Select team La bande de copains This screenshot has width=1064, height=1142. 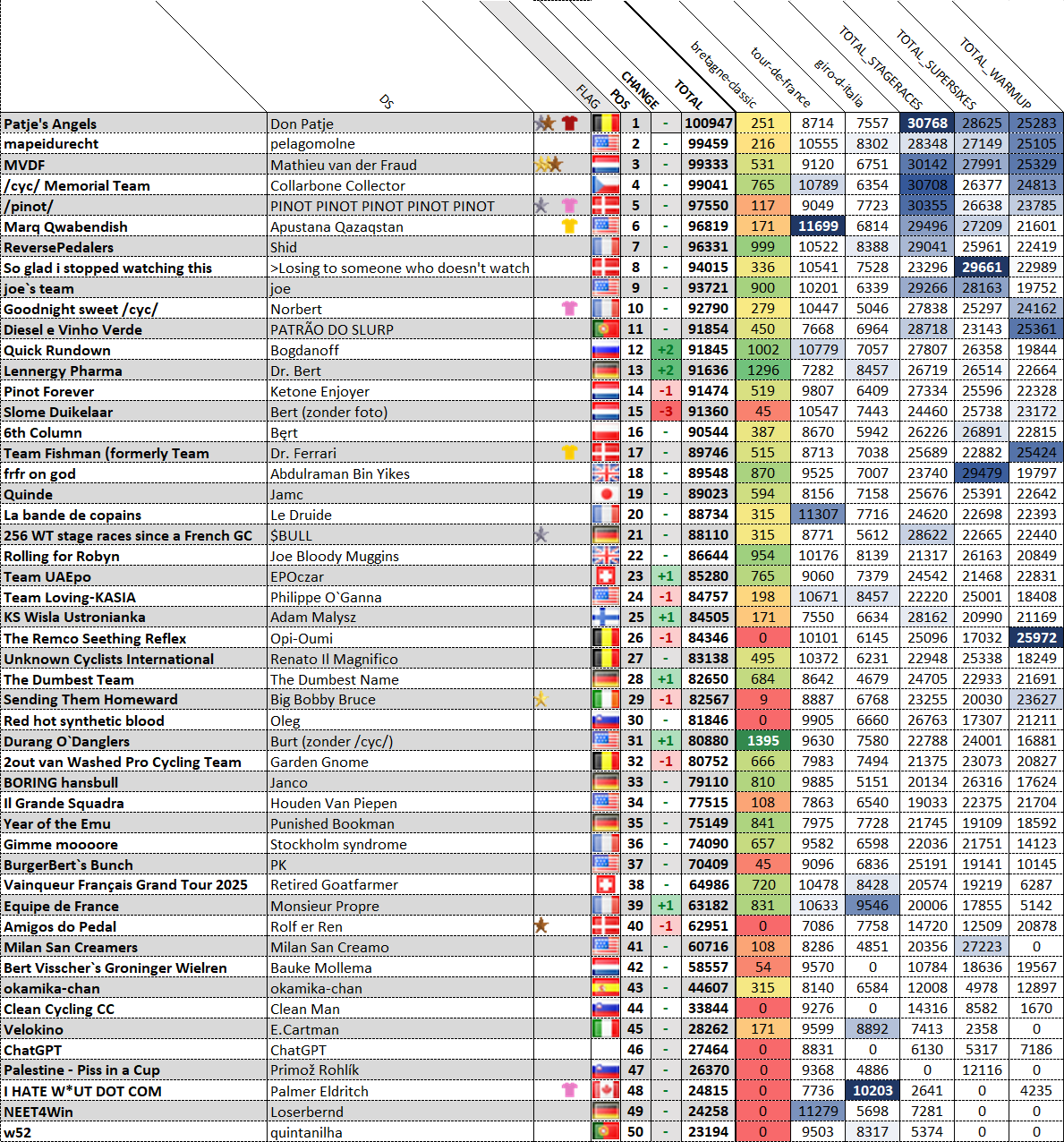tap(72, 515)
